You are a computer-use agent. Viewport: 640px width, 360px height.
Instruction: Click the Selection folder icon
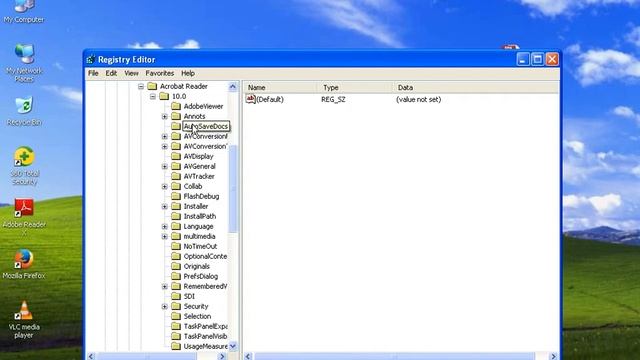point(176,316)
